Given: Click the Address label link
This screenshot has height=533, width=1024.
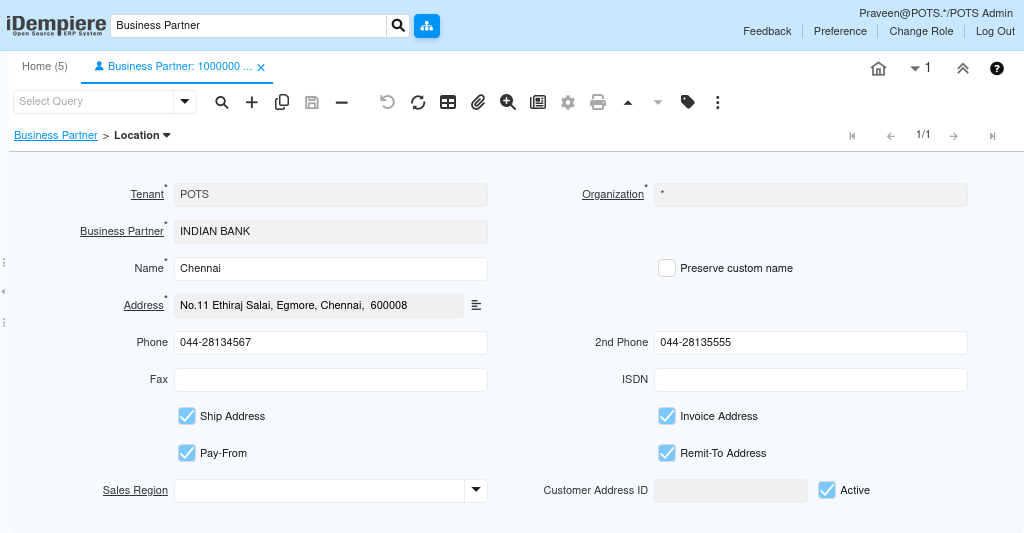Looking at the screenshot, I should (143, 305).
